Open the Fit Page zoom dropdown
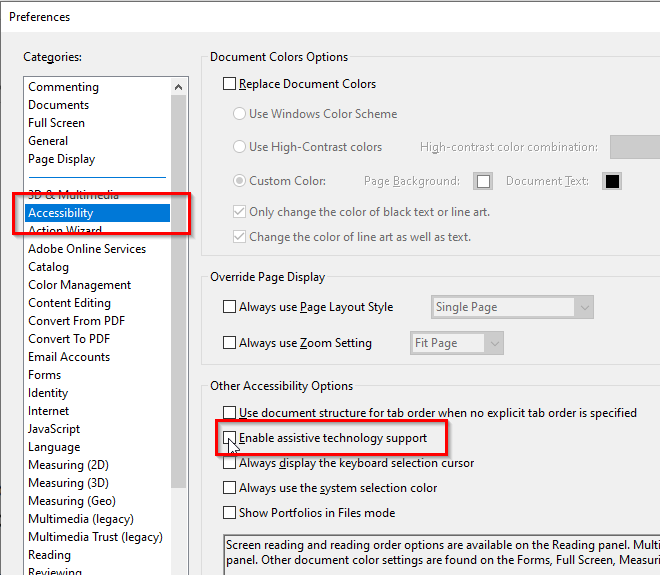 point(457,343)
